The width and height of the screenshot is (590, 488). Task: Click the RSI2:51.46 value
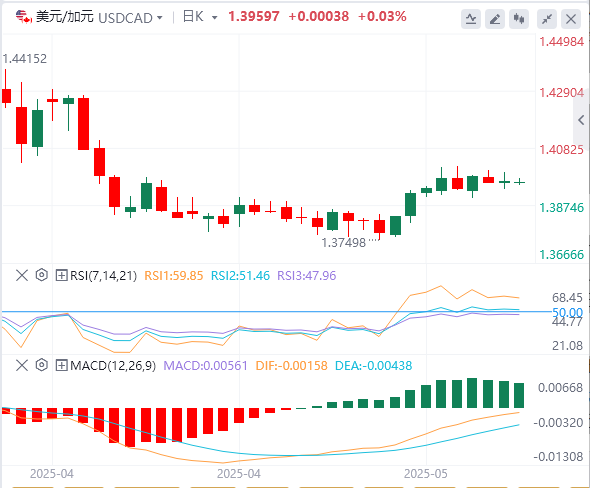pyautogui.click(x=240, y=276)
